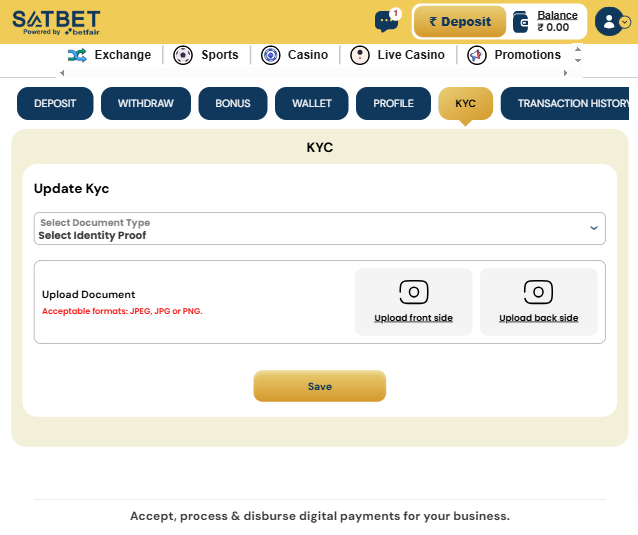Click the Upload front side link
This screenshot has width=638, height=535.
pos(413,318)
